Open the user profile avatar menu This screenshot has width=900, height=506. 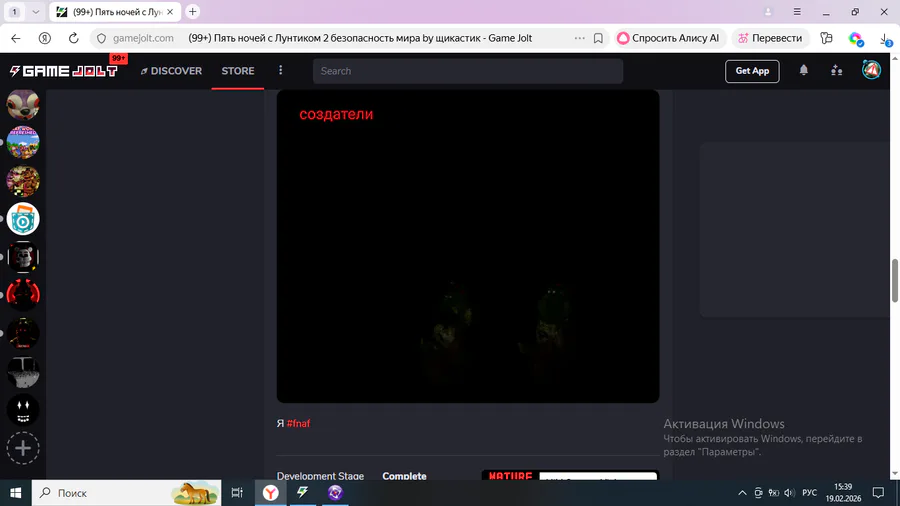(871, 70)
